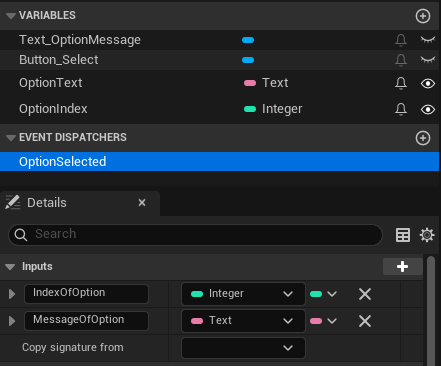
Task: Remove the IndexOfOption input parameter
Action: point(365,294)
